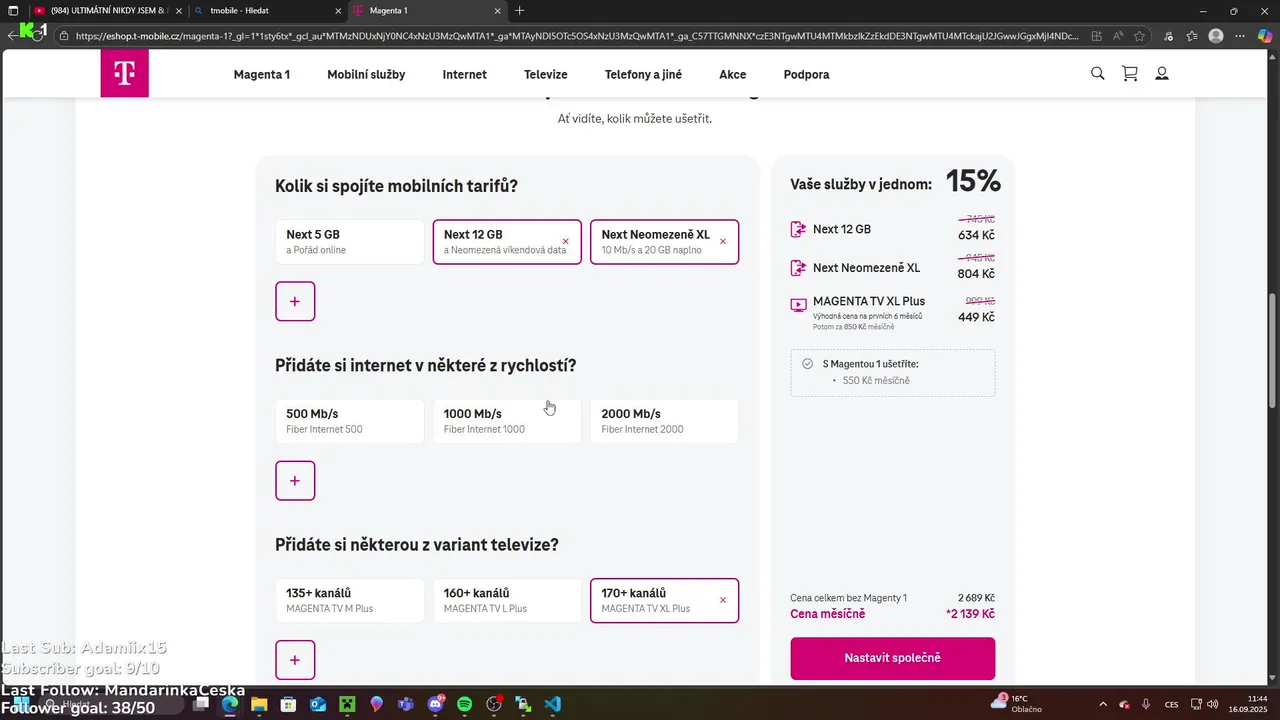The image size is (1280, 720).
Task: Open Microsoft Store from taskbar
Action: pyautogui.click(x=288, y=704)
